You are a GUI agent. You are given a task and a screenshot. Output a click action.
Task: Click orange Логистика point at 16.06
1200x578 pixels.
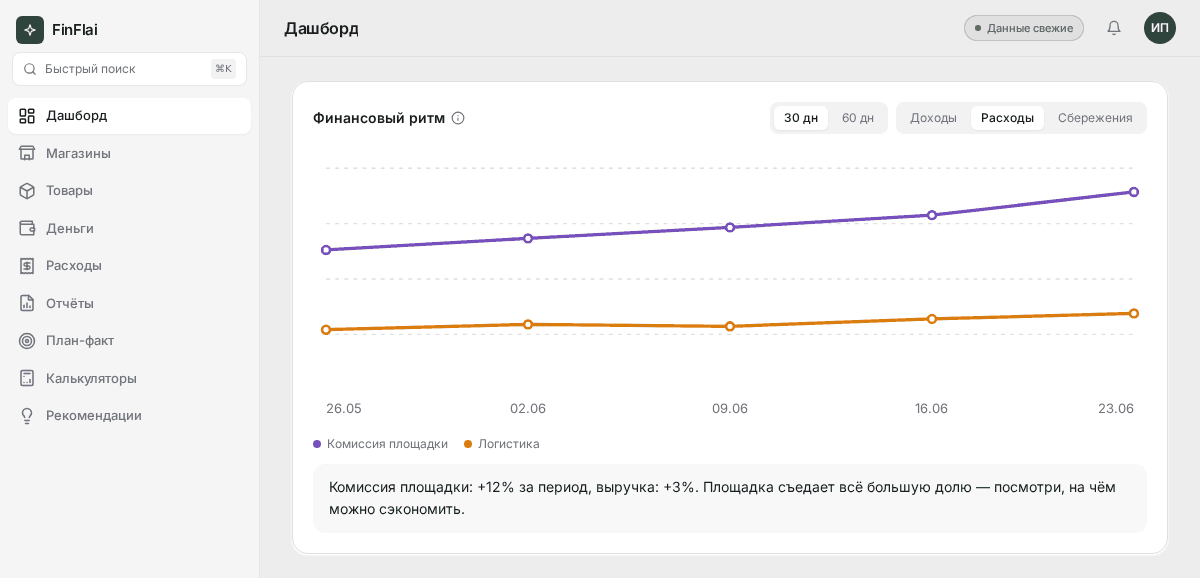tap(932, 319)
